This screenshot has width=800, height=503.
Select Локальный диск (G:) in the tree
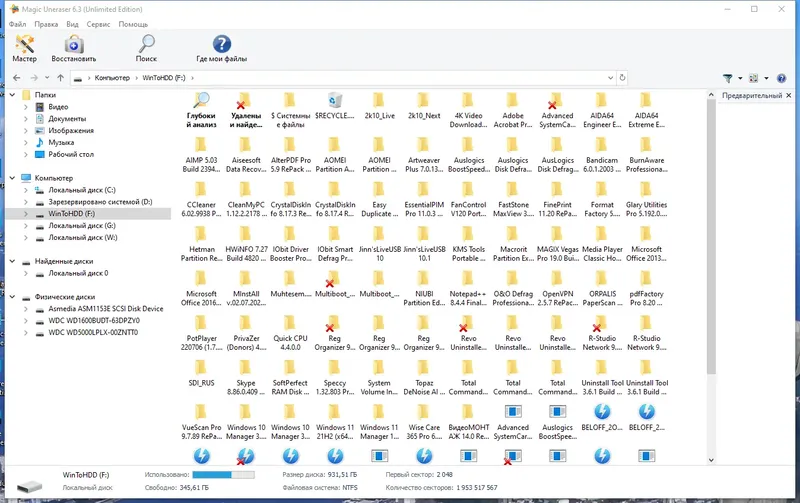tap(82, 225)
